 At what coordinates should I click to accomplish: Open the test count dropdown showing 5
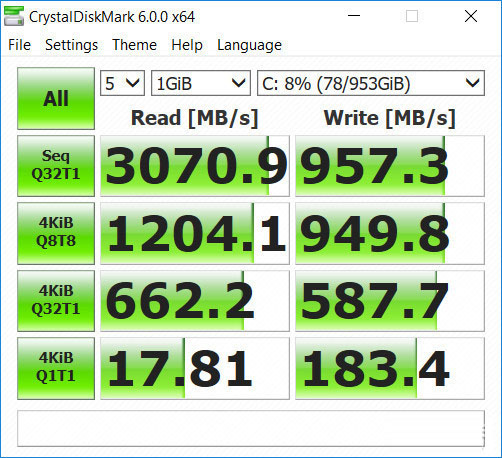pos(122,83)
